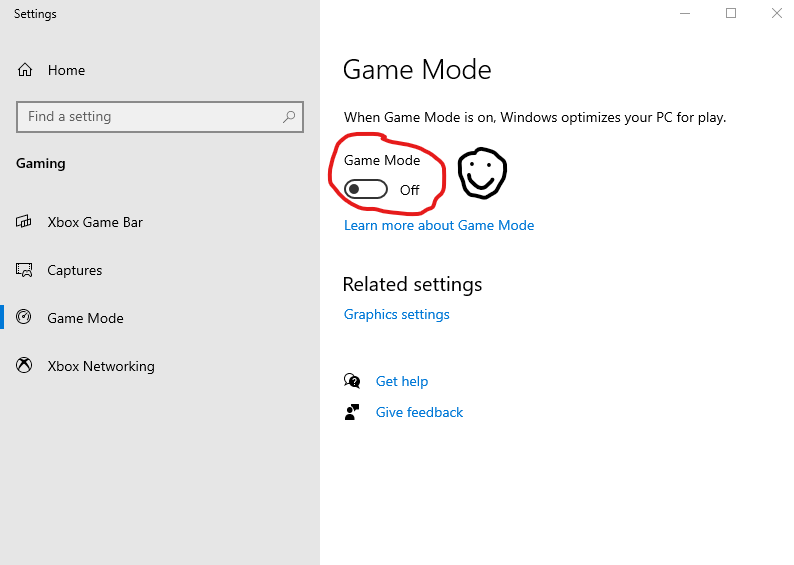Click the magnifier icon in search box
The image size is (794, 565).
[x=289, y=117]
